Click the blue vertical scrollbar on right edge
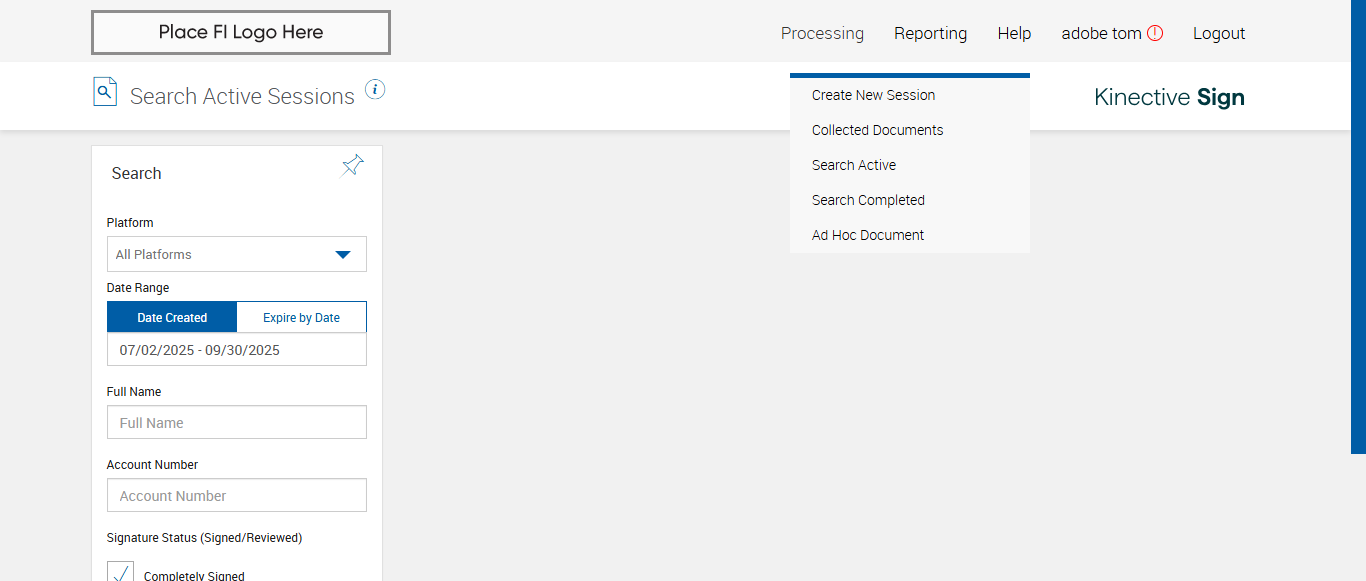 tap(1358, 227)
